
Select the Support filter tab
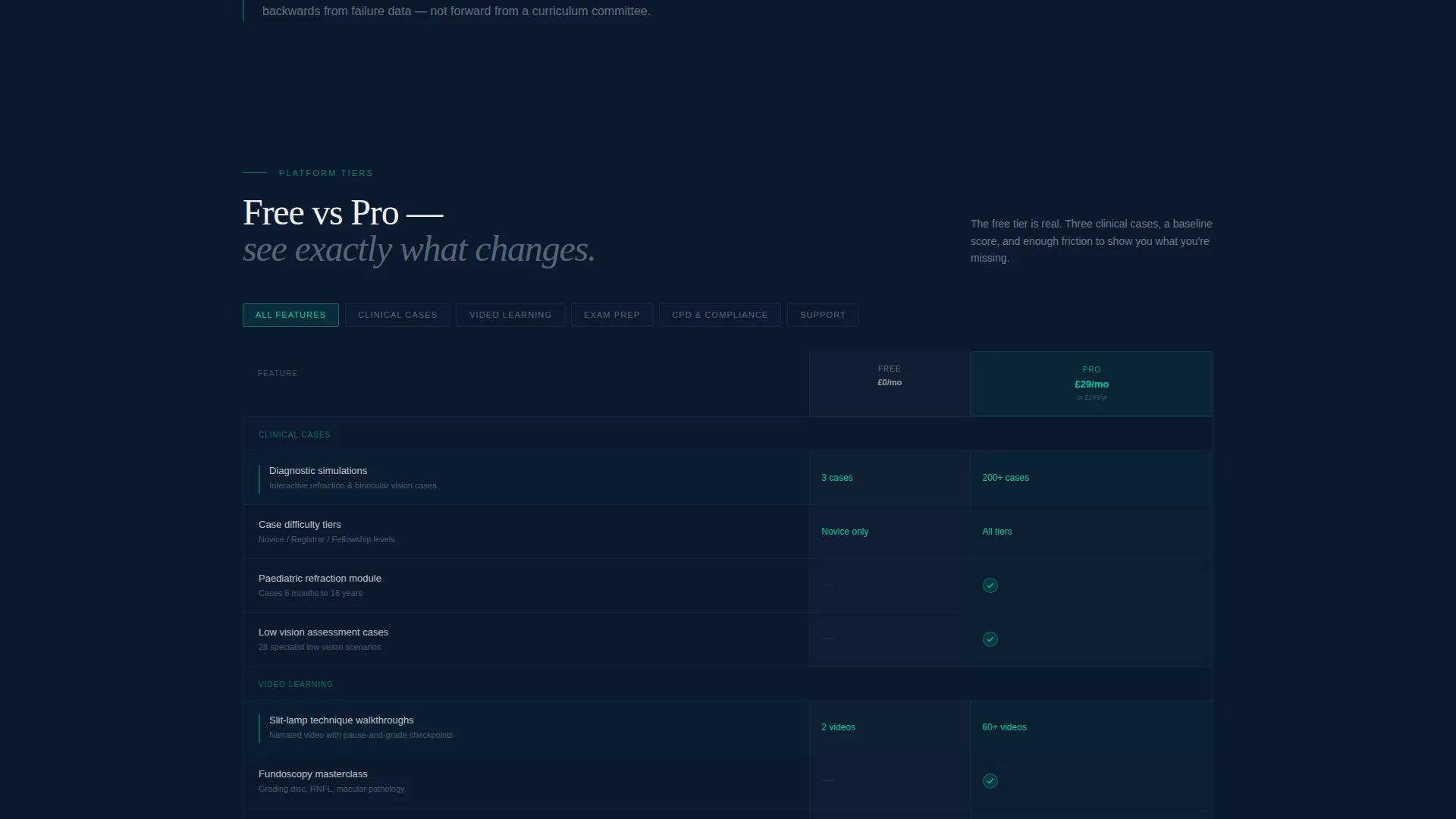[x=823, y=315]
